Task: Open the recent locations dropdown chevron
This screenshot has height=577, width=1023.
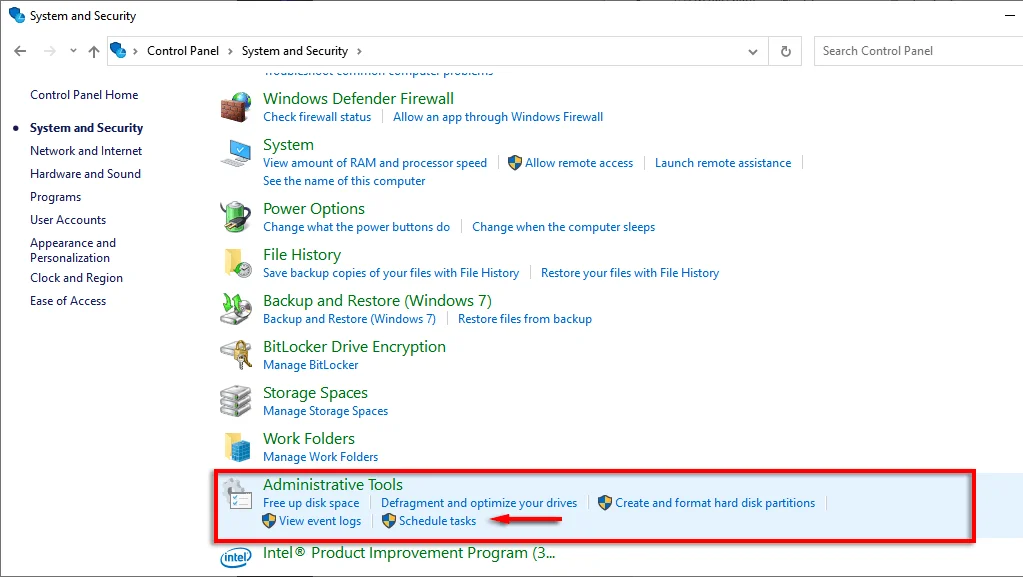Action: pyautogui.click(x=73, y=50)
